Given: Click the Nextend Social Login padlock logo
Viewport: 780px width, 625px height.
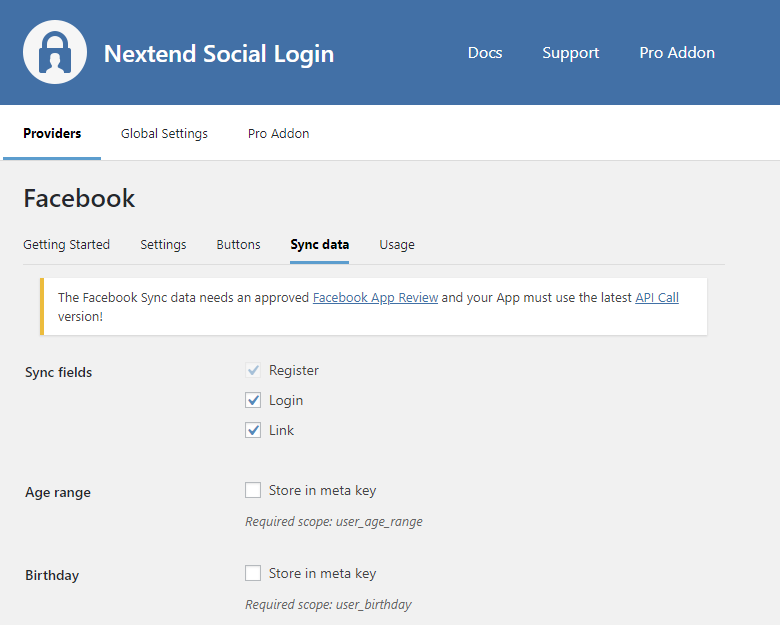Looking at the screenshot, I should [55, 53].
